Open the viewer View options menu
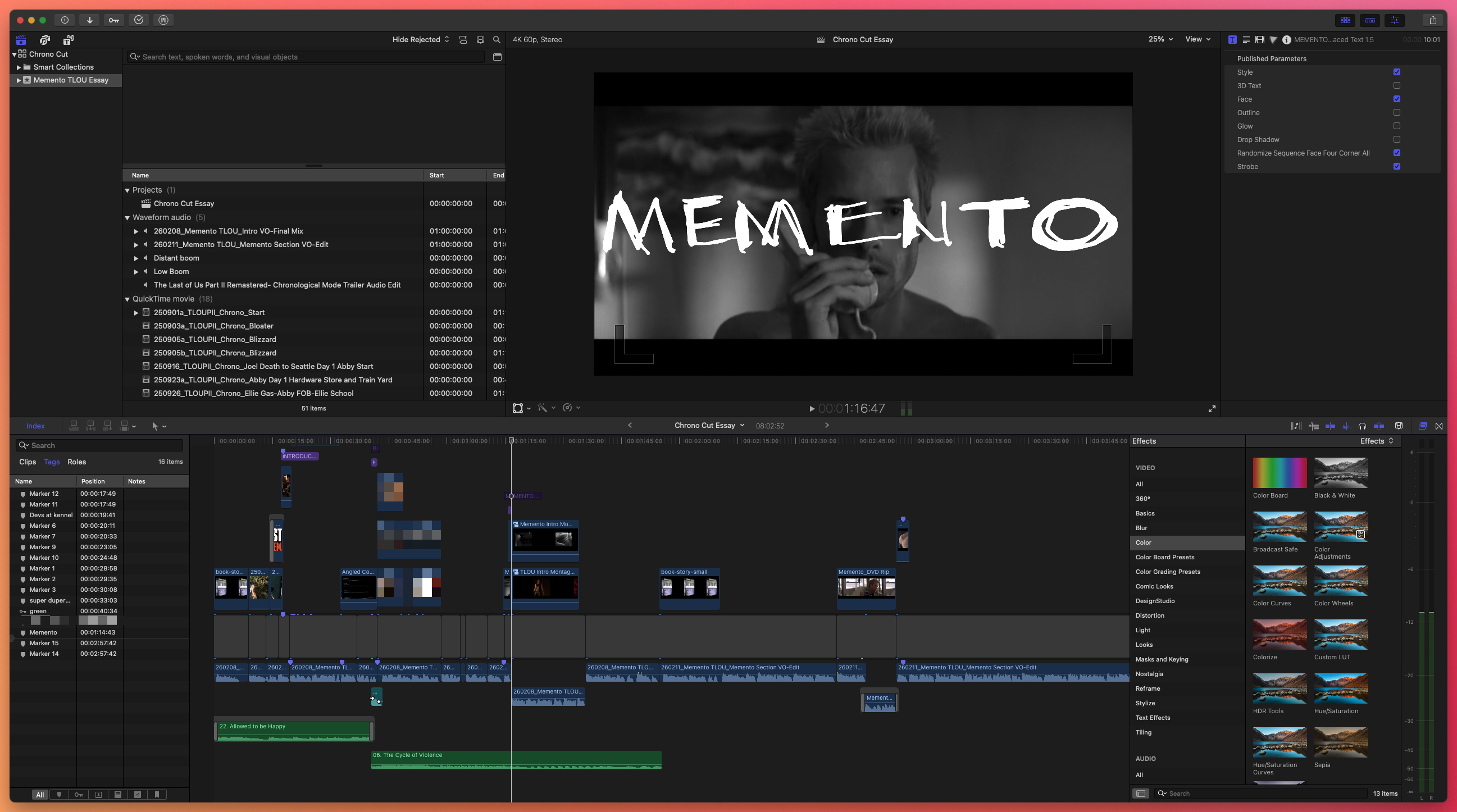 coord(1198,39)
